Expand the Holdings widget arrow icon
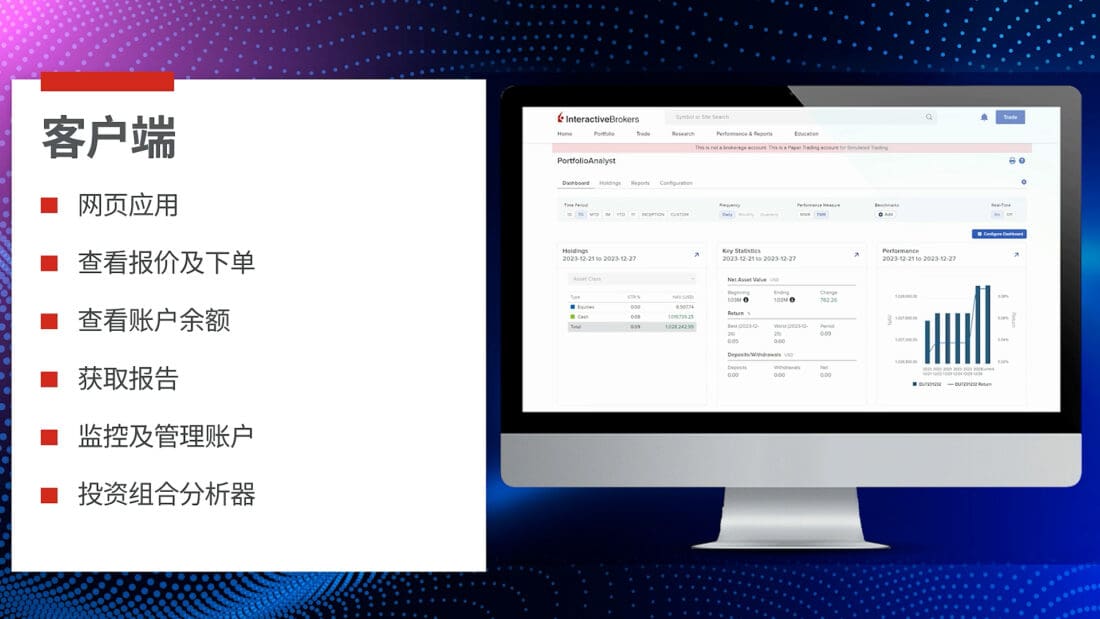The height and width of the screenshot is (619, 1100). (x=696, y=255)
